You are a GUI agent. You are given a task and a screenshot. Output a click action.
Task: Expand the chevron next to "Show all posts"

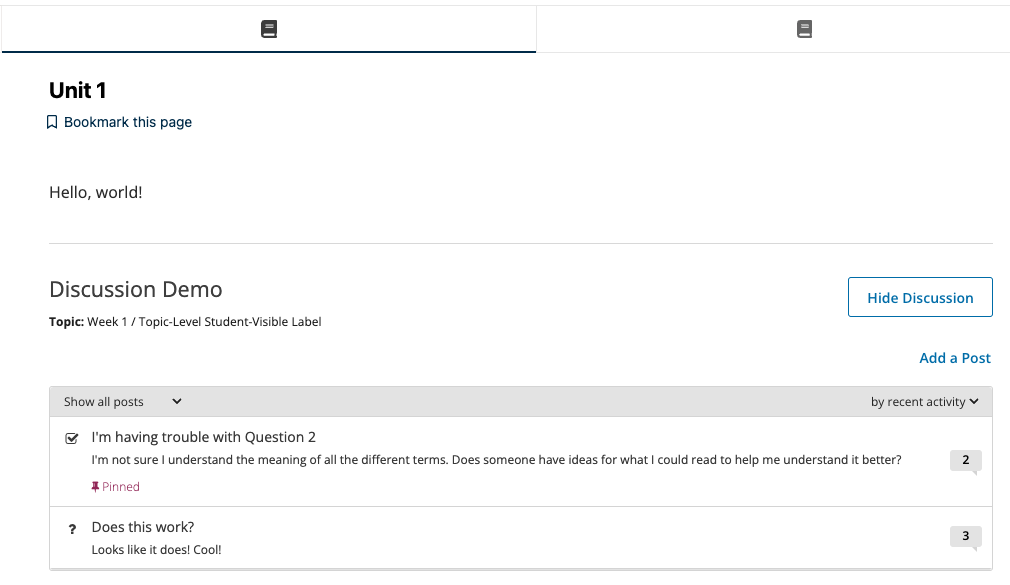coord(176,401)
